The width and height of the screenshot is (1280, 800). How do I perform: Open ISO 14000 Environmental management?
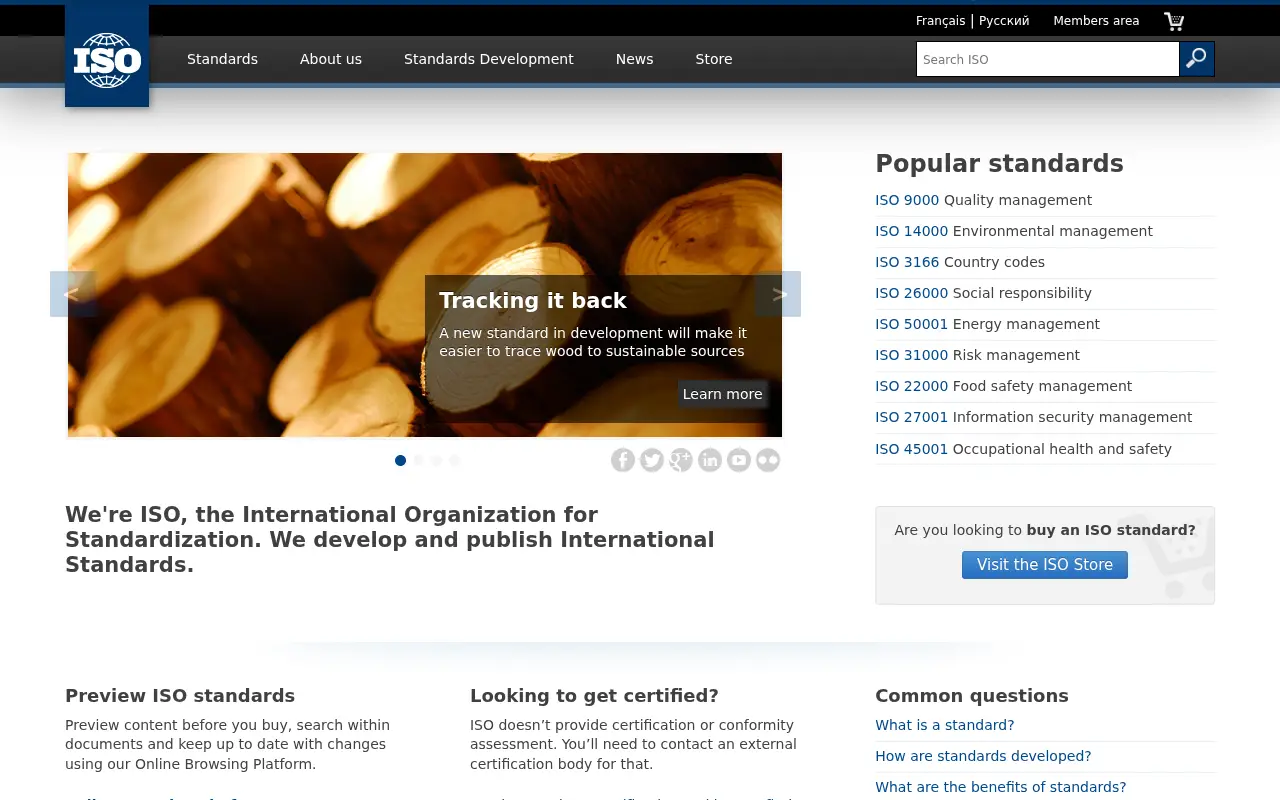1014,231
